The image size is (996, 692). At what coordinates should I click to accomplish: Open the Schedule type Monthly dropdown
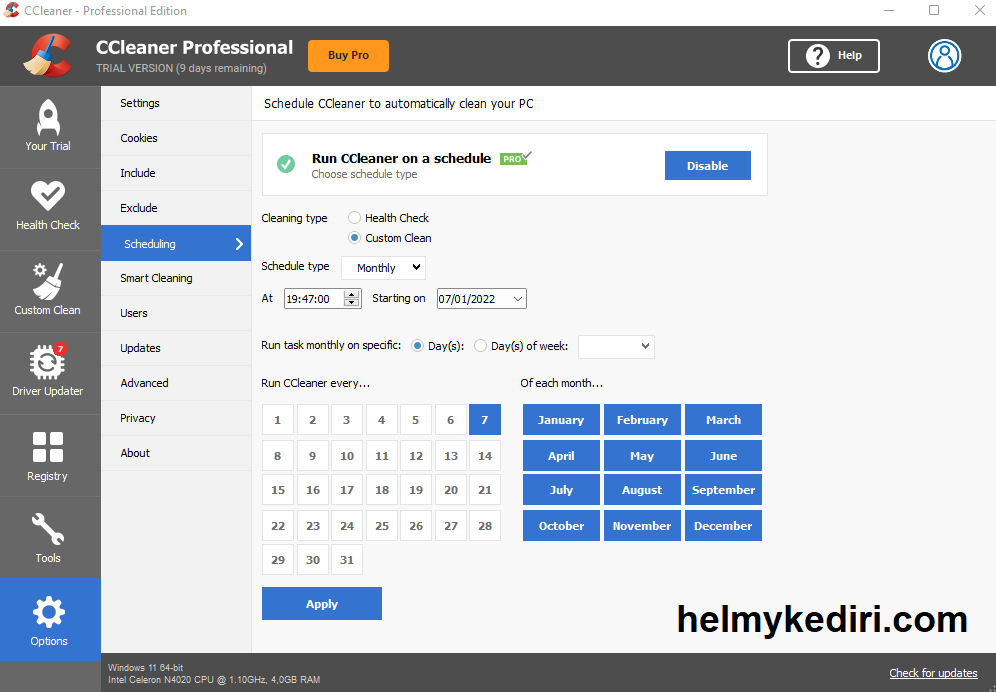coord(384,268)
